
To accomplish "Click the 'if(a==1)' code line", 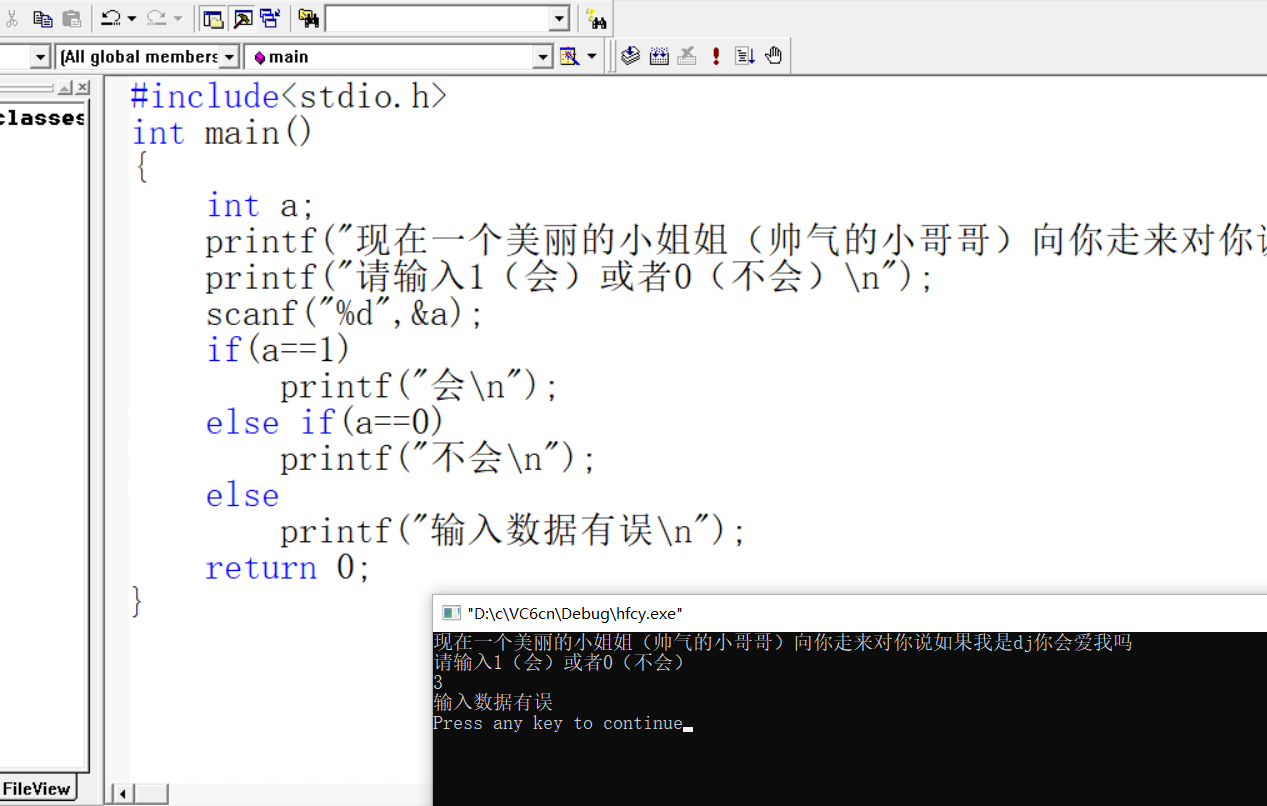I will pyautogui.click(x=278, y=350).
